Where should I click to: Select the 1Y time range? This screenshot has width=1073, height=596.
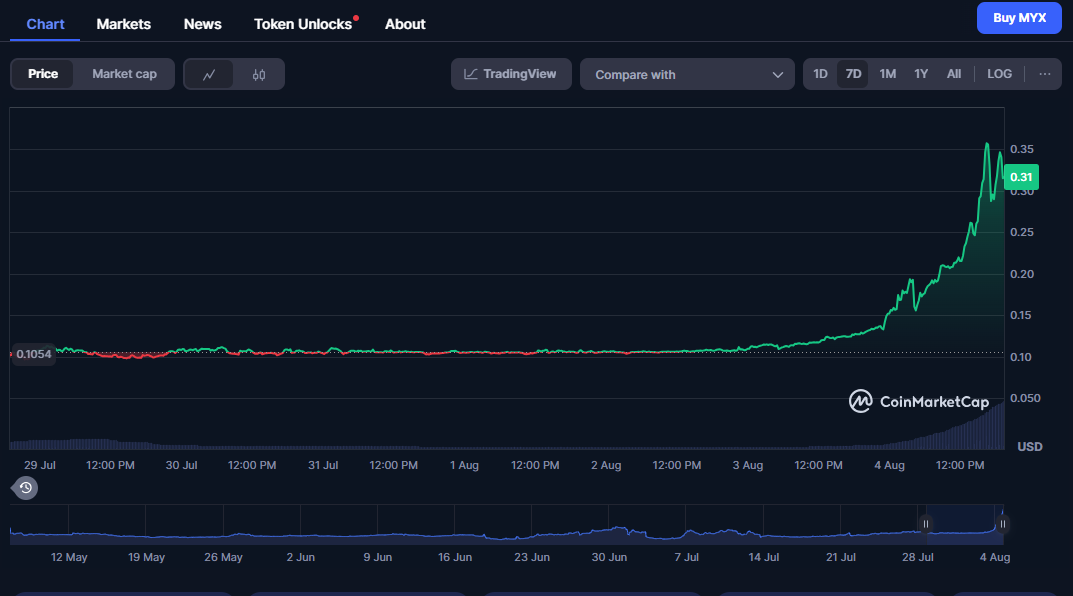(921, 74)
